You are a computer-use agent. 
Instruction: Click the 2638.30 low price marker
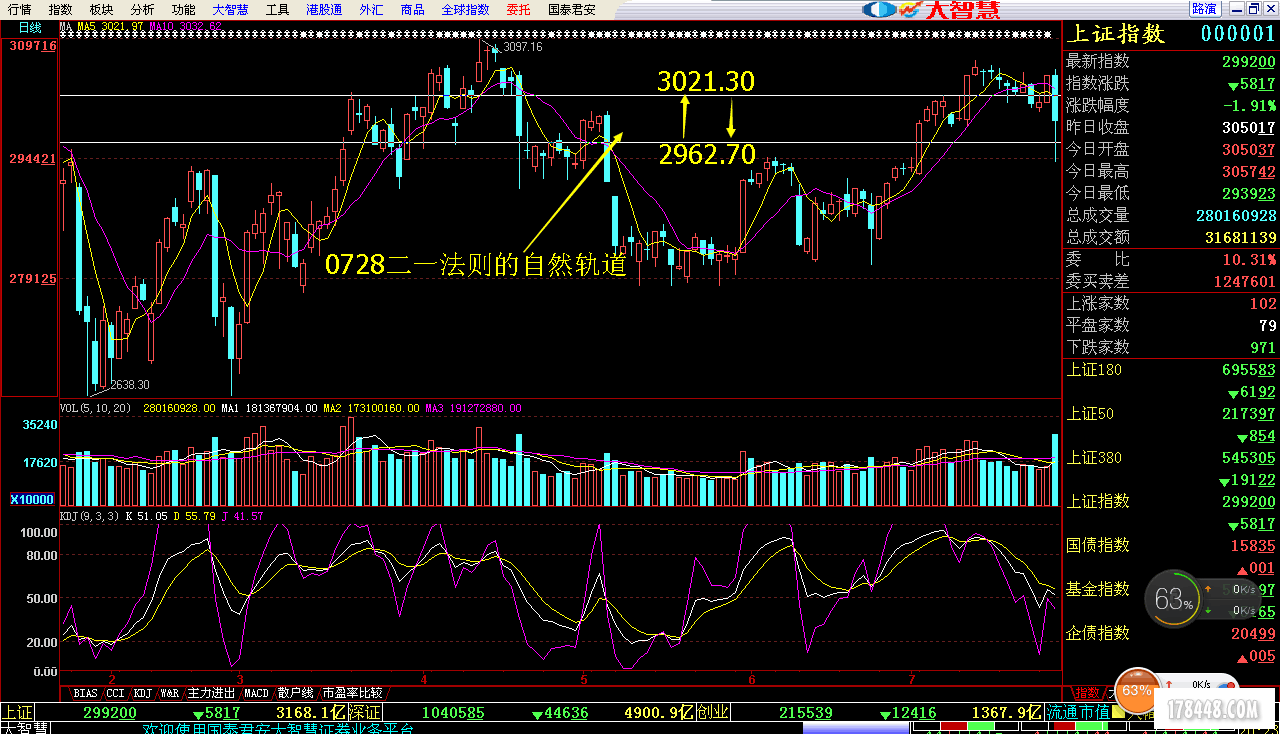click(129, 384)
